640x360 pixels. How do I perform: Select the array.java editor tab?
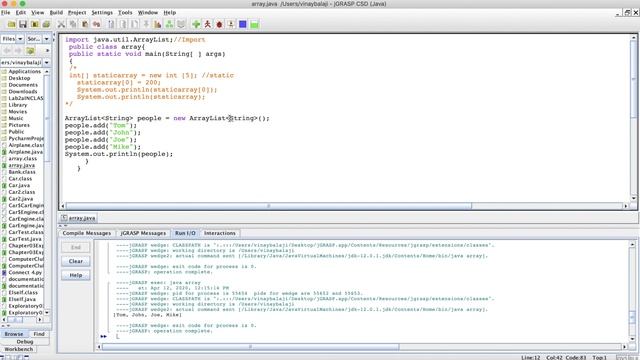tap(78, 218)
